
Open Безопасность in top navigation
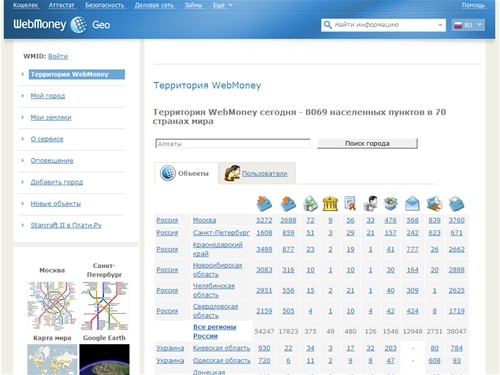point(105,5)
